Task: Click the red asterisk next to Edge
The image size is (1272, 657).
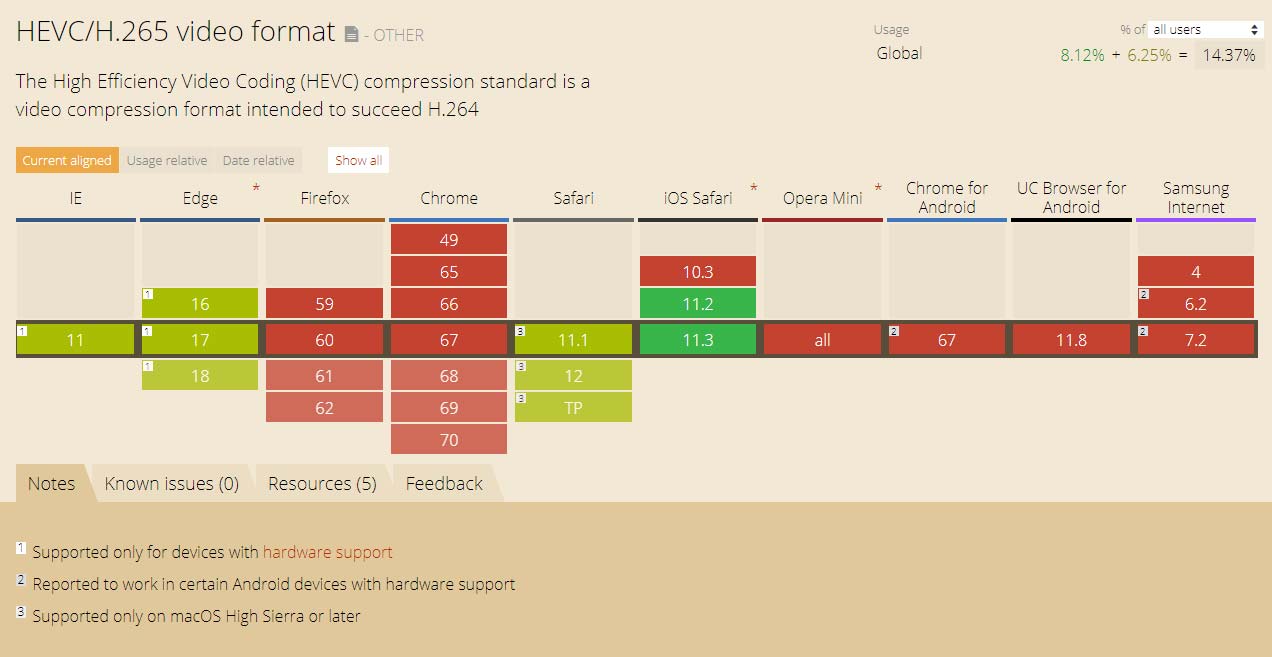Action: 256,188
